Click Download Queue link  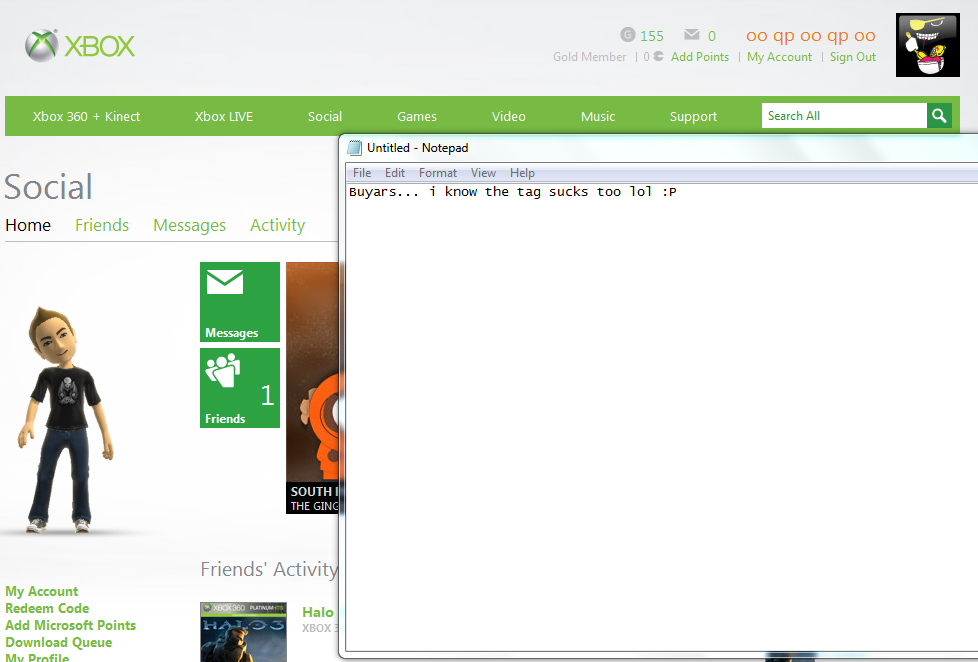[x=59, y=642]
